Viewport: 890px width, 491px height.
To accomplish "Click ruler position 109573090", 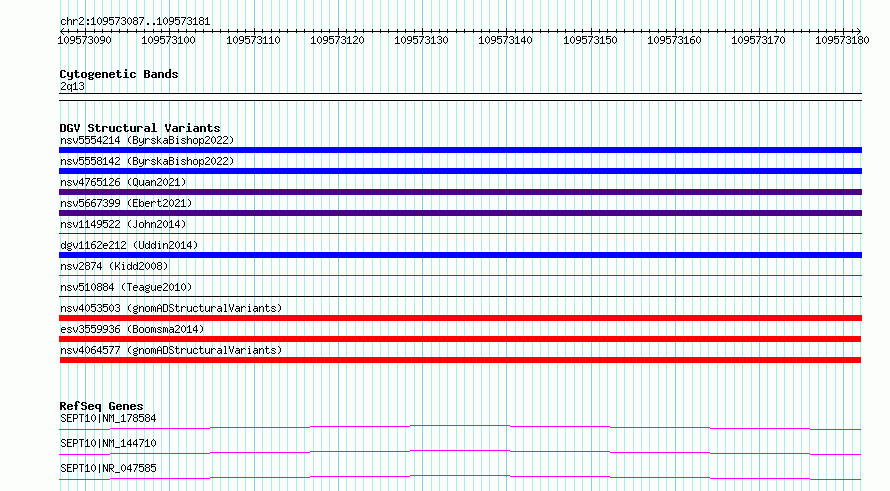I will (x=85, y=40).
